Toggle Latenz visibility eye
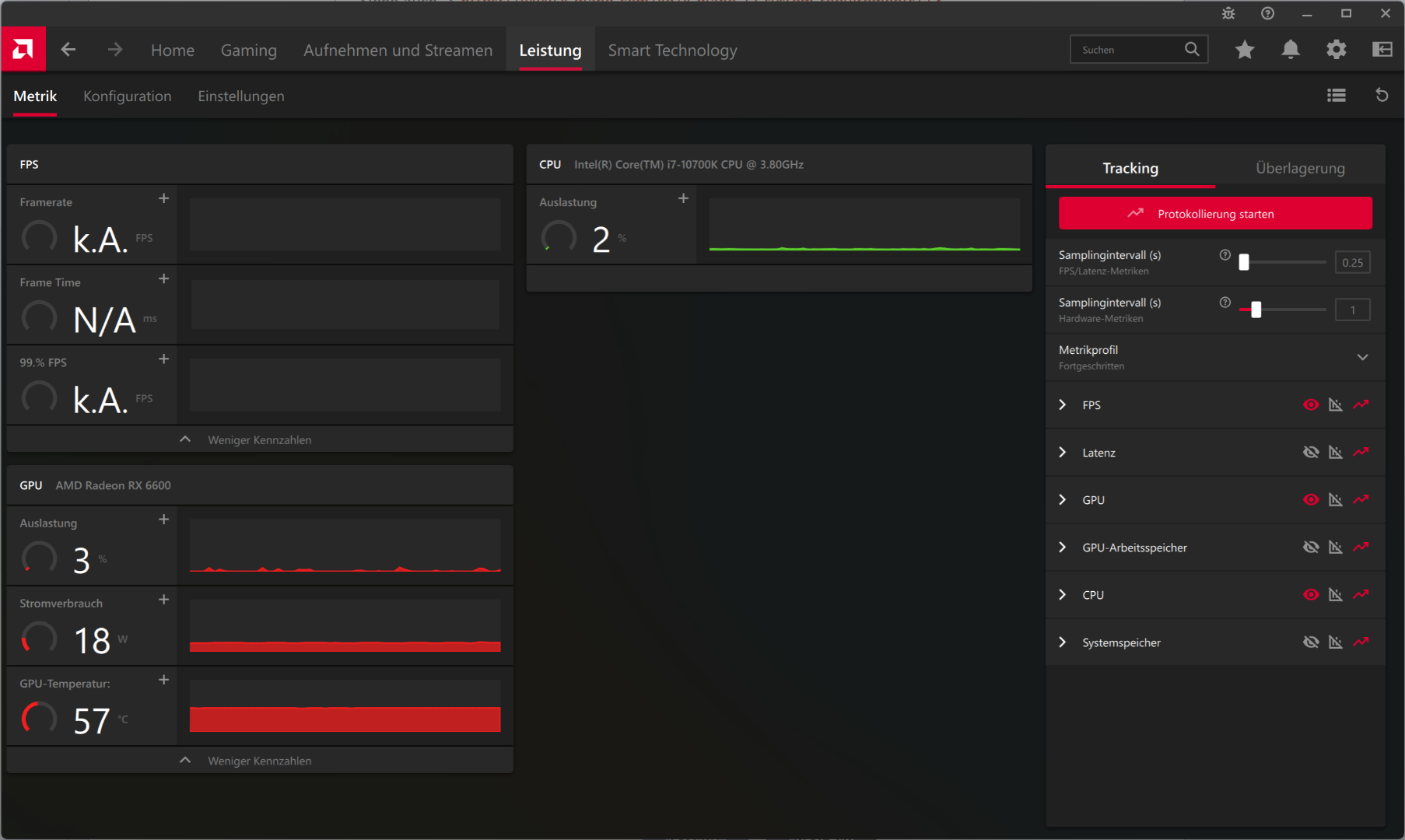 1311,452
